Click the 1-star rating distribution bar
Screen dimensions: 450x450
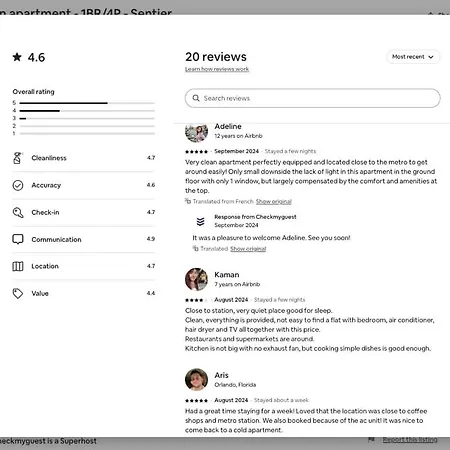pyautogui.click(x=87, y=134)
